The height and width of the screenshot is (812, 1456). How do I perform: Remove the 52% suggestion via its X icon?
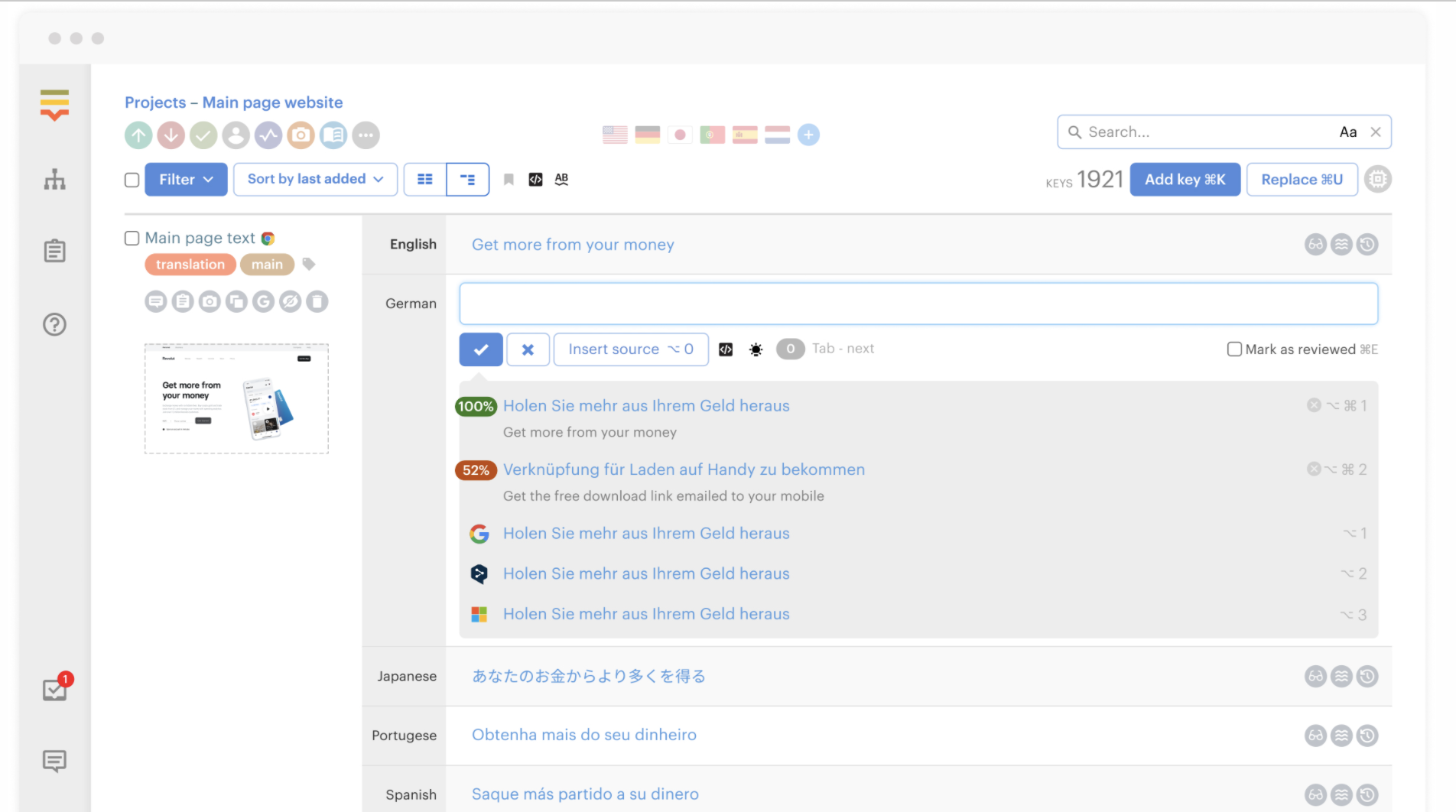click(x=1314, y=469)
